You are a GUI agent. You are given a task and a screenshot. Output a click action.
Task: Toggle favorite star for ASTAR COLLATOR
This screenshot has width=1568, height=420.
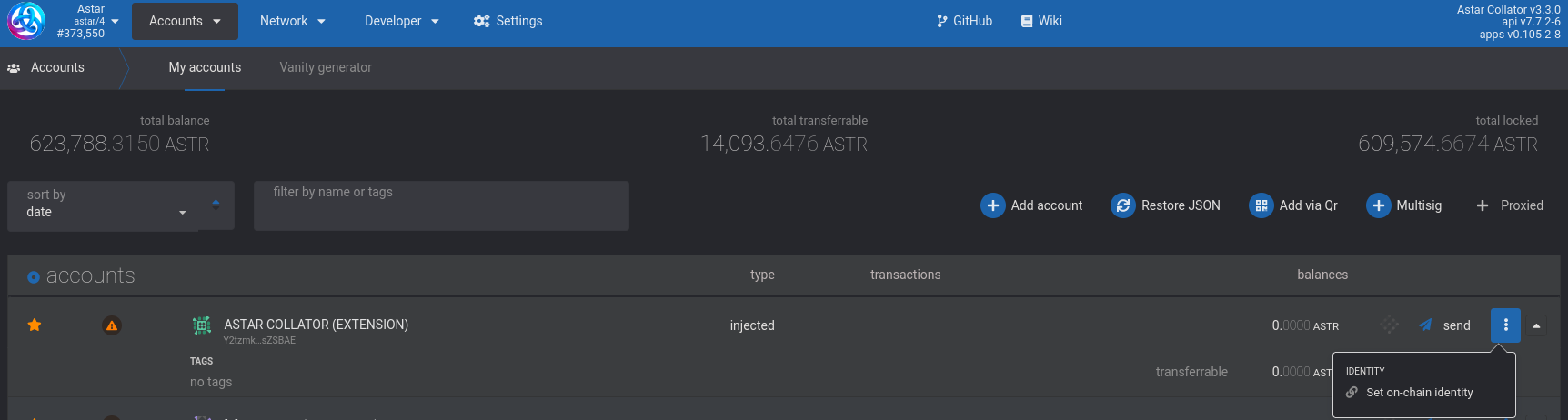(35, 325)
